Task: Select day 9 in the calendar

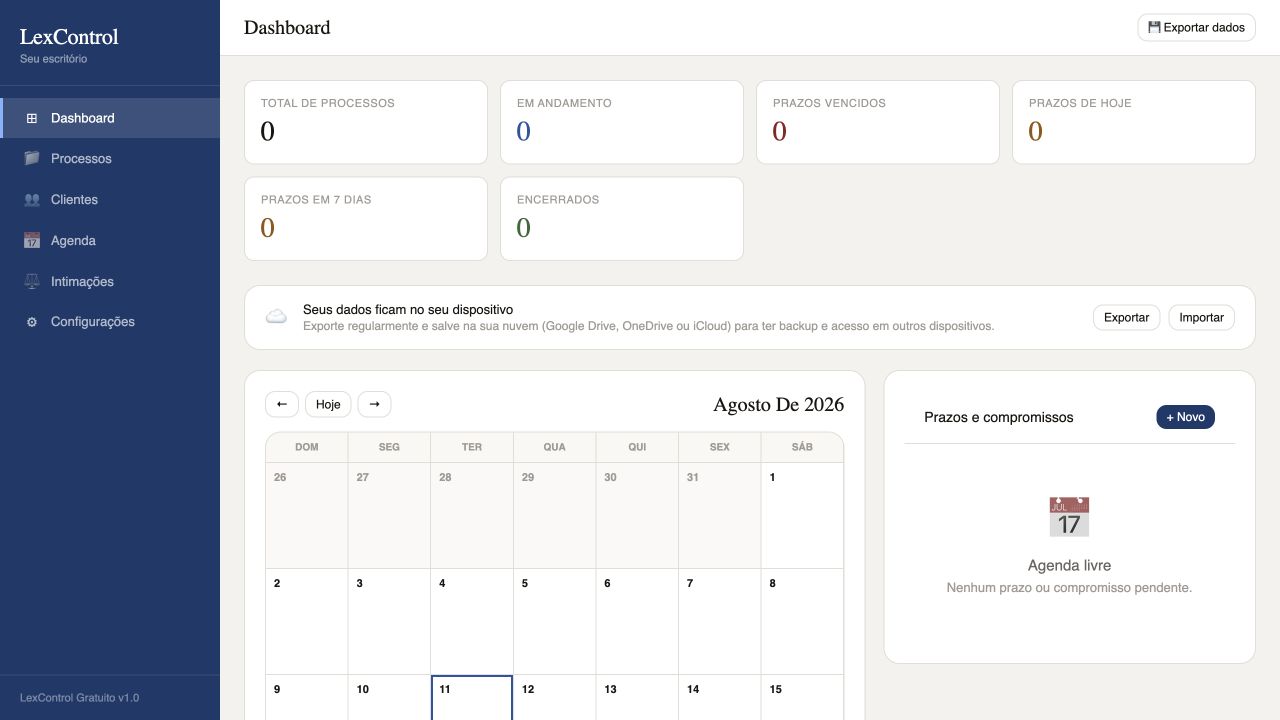Action: (307, 698)
